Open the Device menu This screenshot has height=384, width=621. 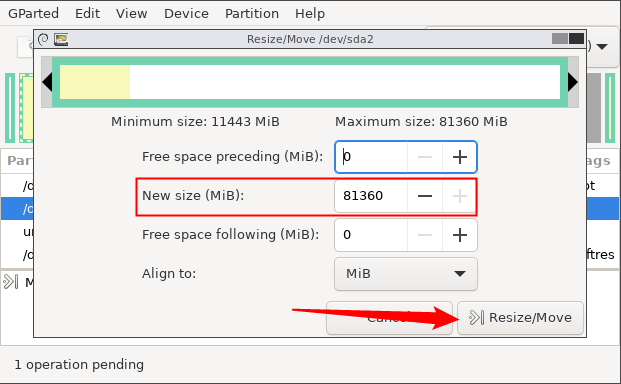[186, 13]
